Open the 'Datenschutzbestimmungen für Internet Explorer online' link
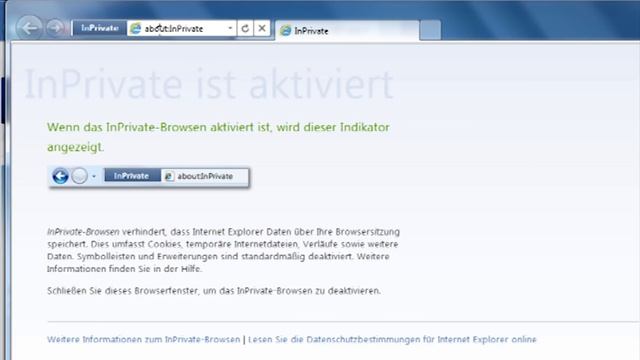The height and width of the screenshot is (360, 640). click(x=392, y=340)
